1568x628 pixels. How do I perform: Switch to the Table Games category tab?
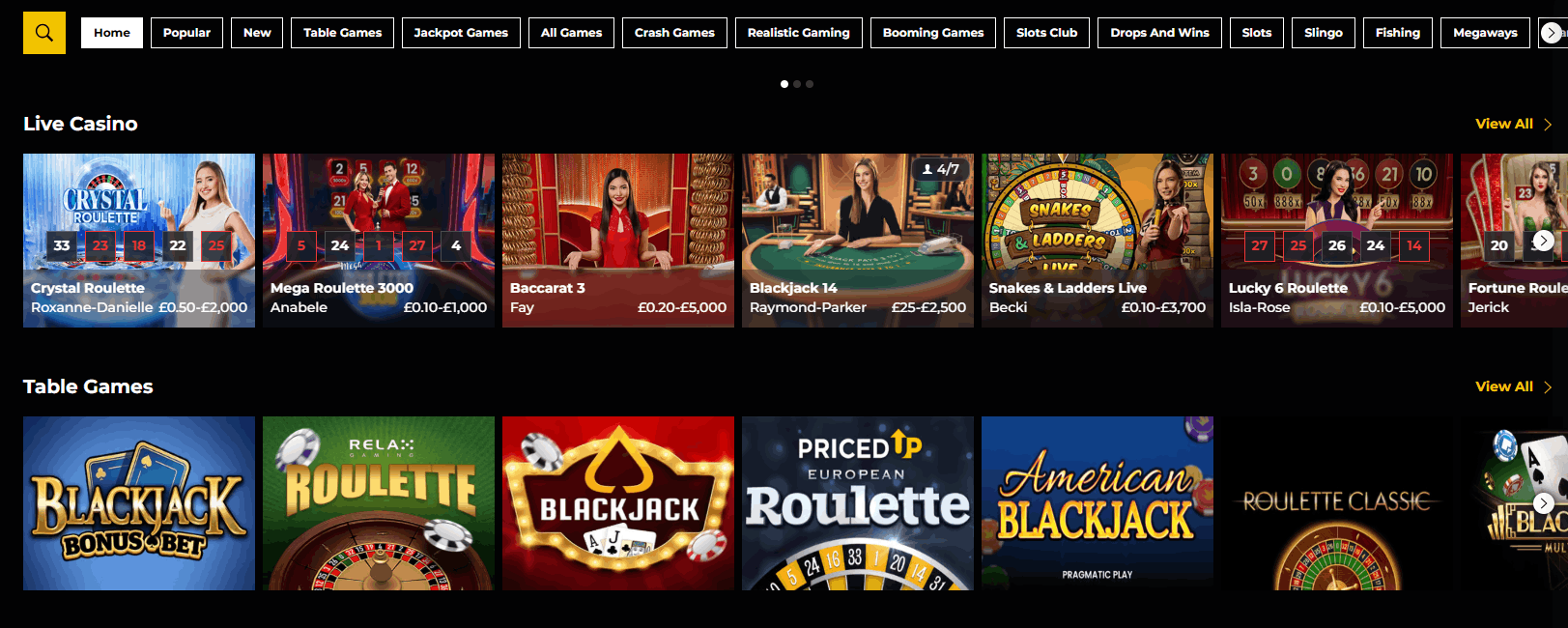[342, 33]
